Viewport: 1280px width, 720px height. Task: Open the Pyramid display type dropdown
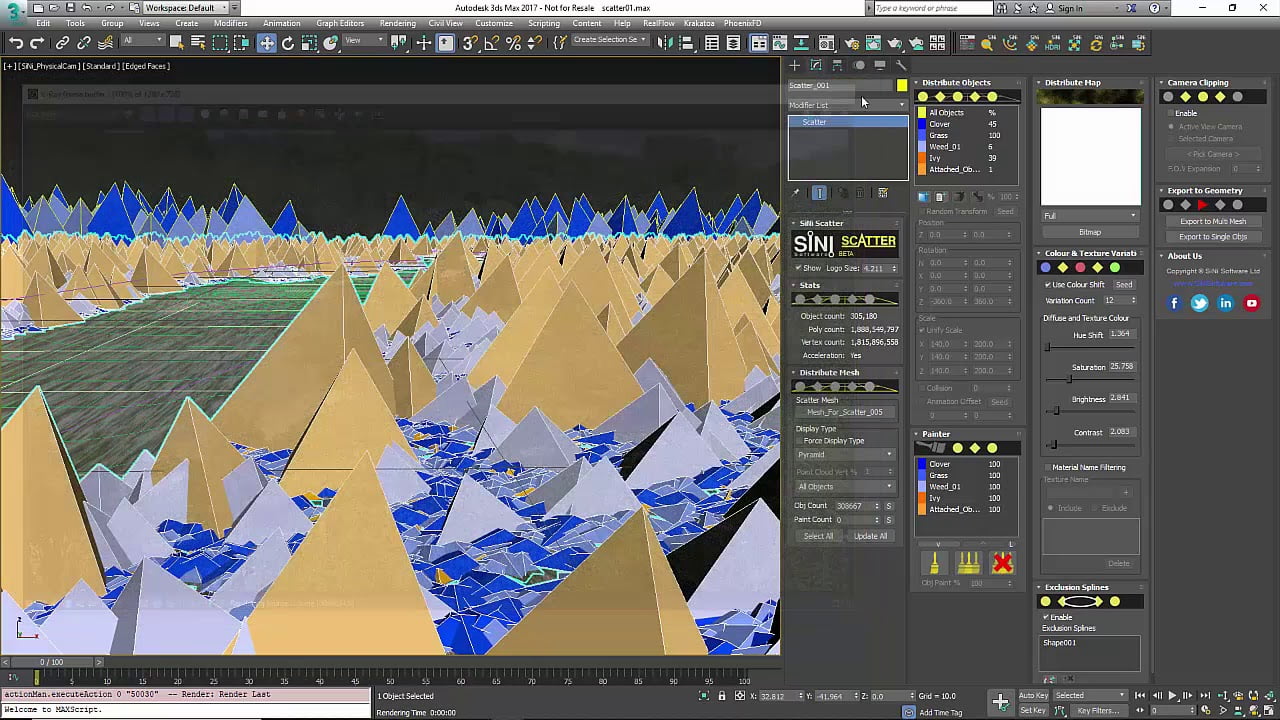click(845, 455)
